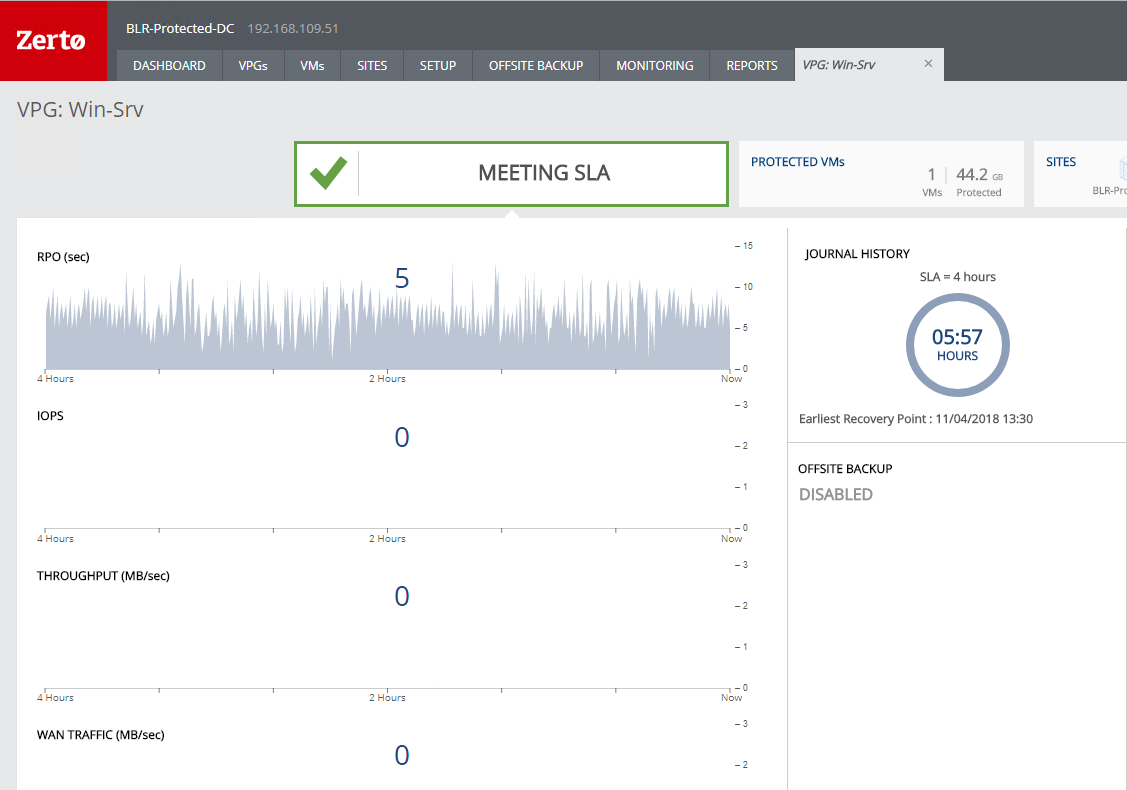Viewport: 1127px width, 790px height.
Task: Click the green checkmark SLA icon
Action: click(x=328, y=174)
